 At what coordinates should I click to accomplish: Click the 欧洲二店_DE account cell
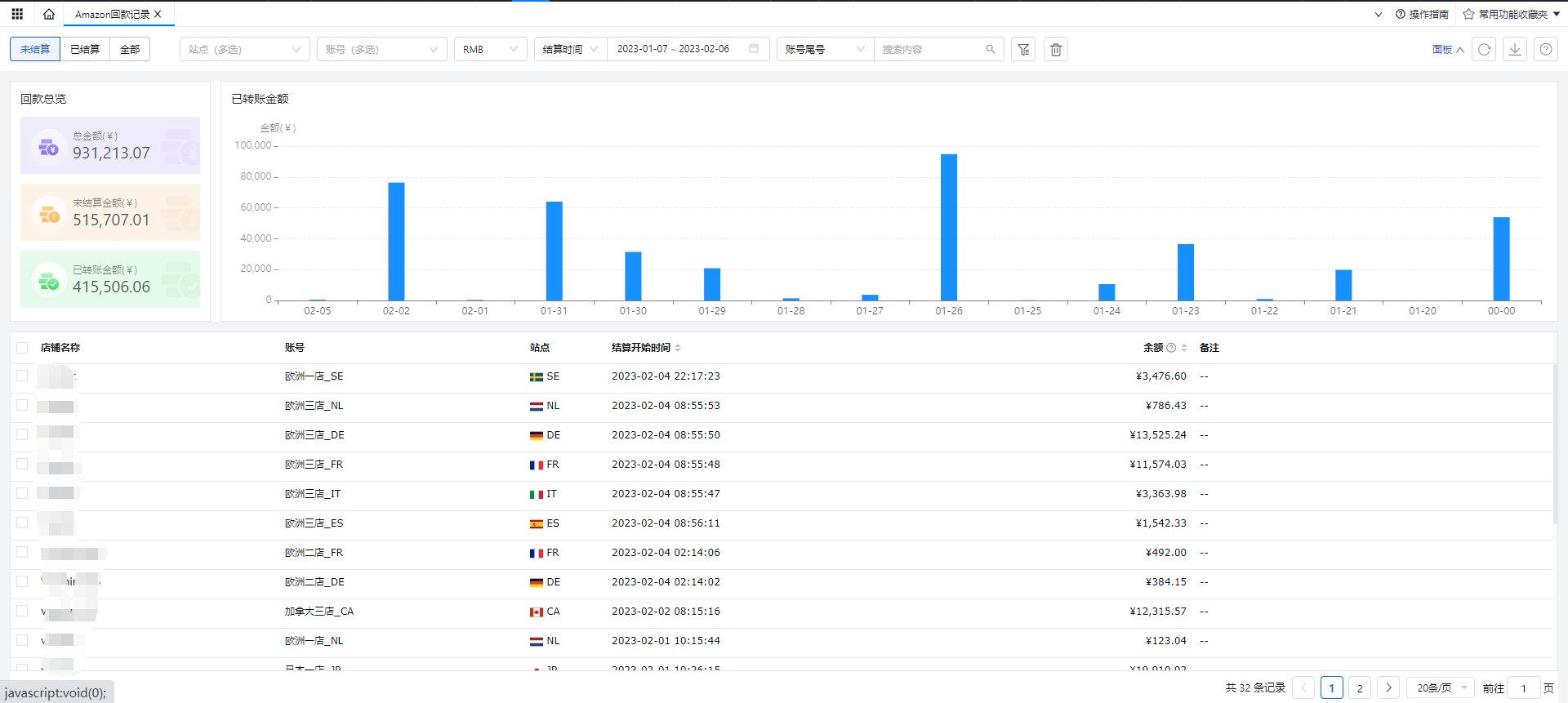314,582
